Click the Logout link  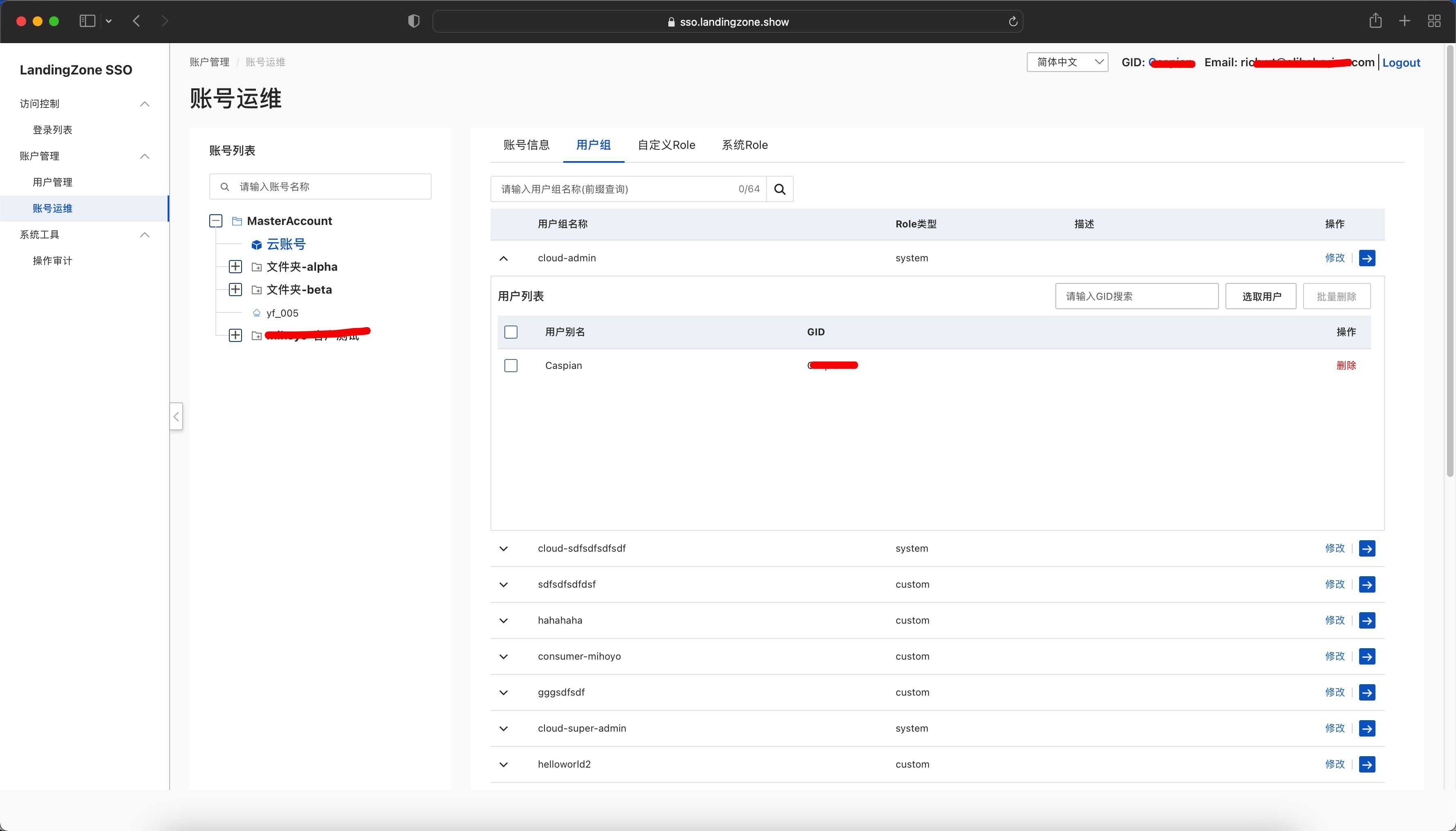1401,63
